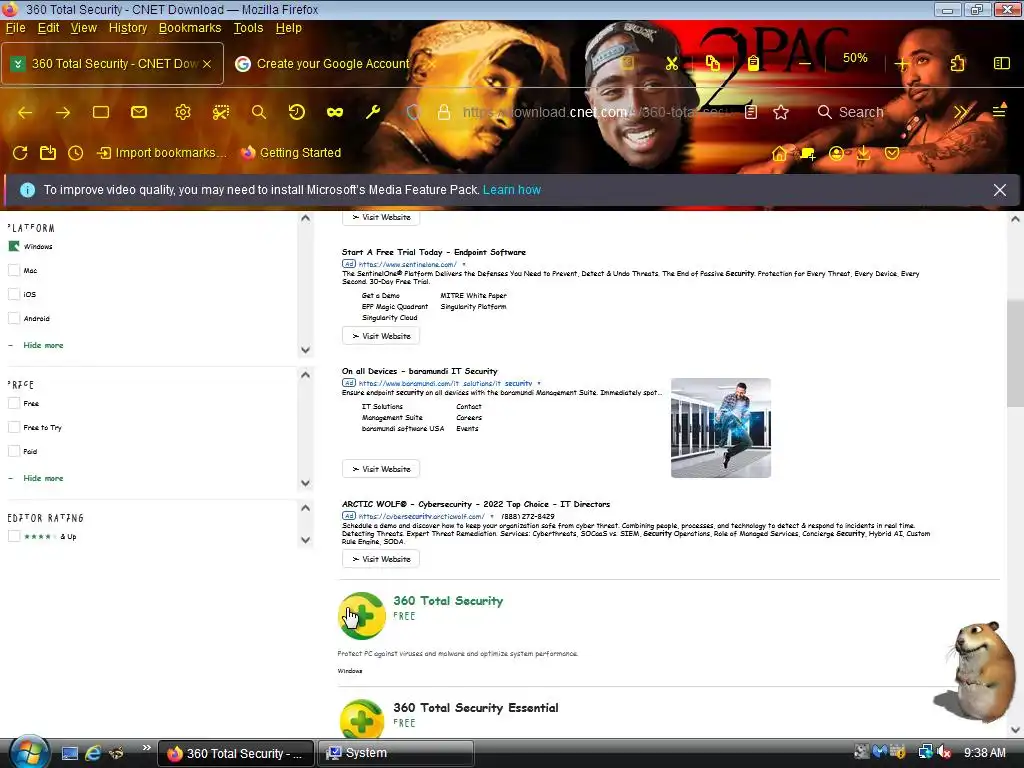Click the 360 Total Security plus logo

pos(362,616)
